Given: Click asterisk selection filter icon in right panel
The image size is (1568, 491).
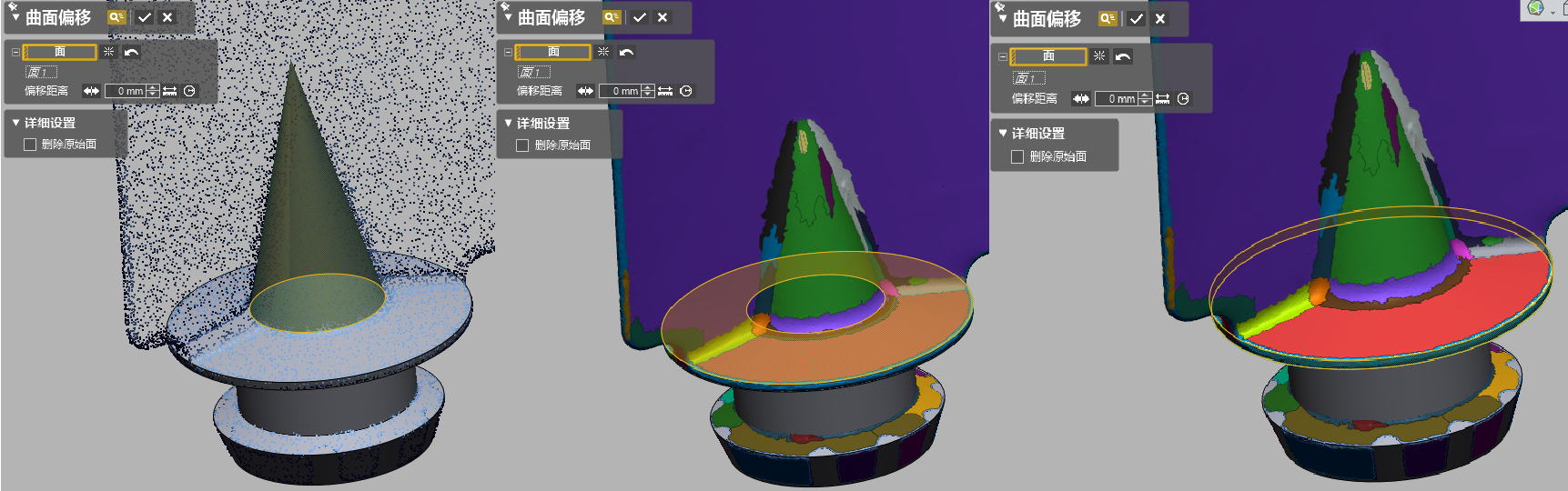Looking at the screenshot, I should (1099, 56).
